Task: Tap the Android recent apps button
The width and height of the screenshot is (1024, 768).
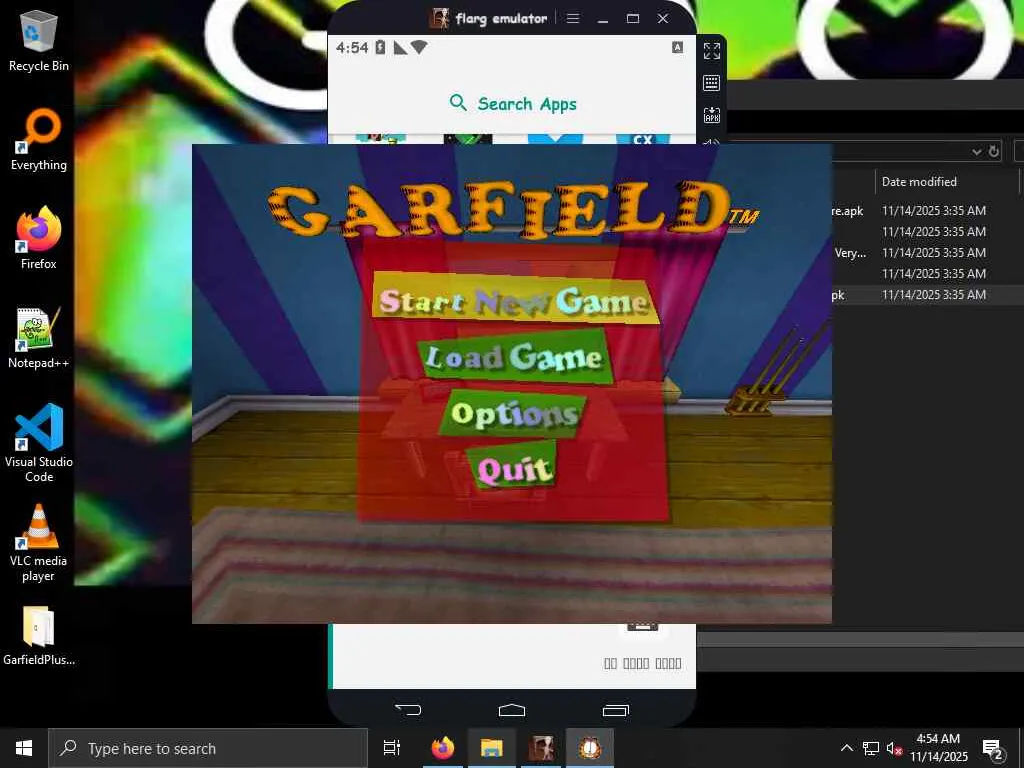Action: (615, 710)
